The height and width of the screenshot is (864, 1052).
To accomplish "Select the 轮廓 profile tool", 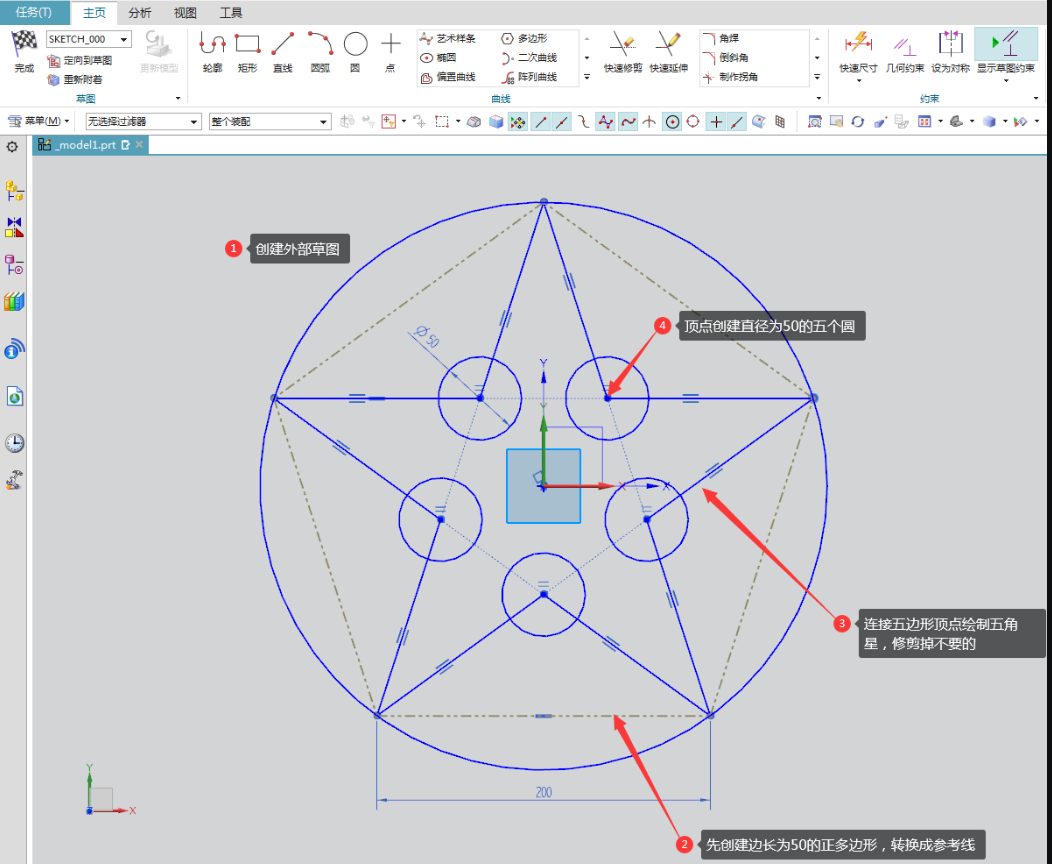I will click(x=212, y=52).
